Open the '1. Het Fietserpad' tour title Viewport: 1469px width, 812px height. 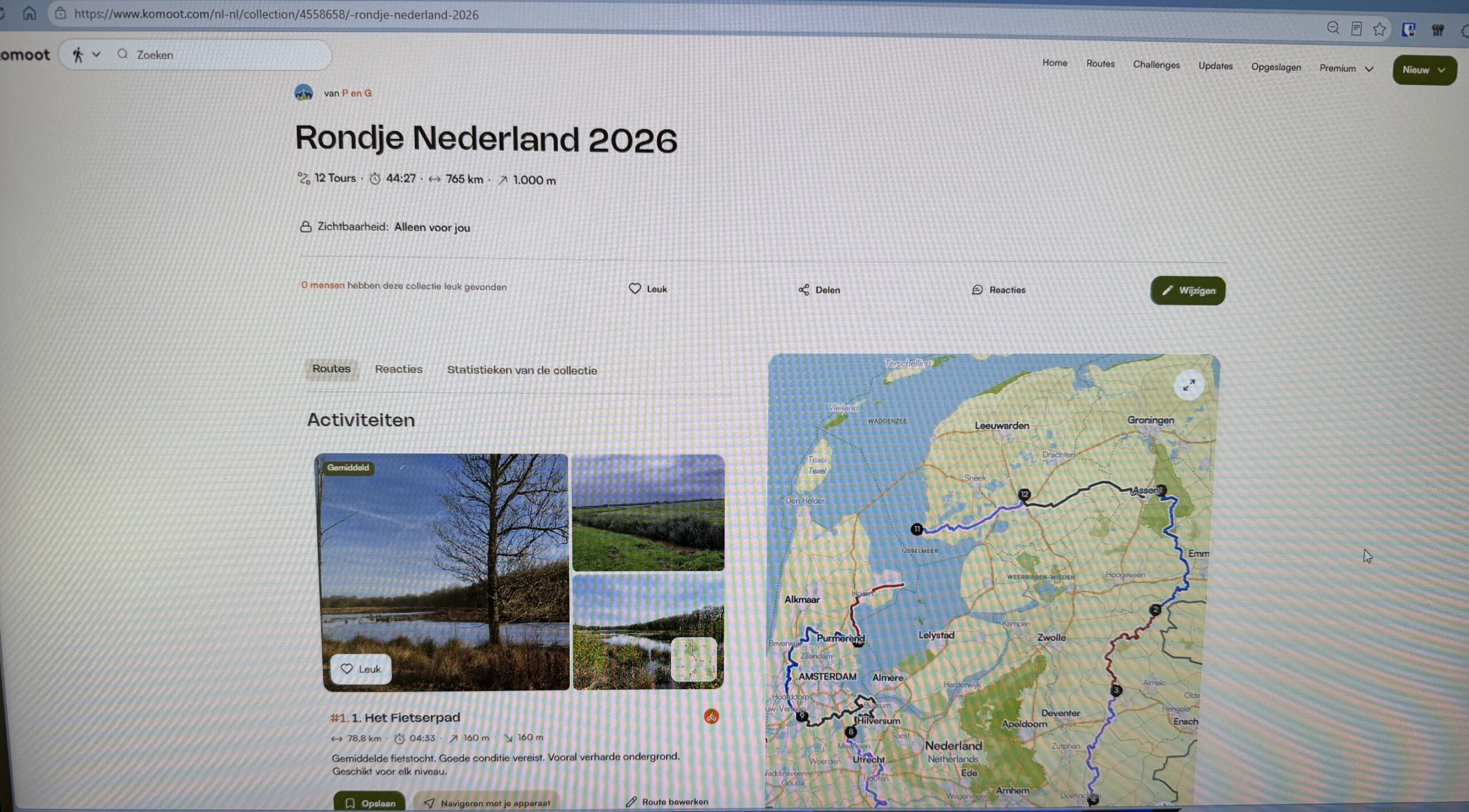click(x=406, y=717)
